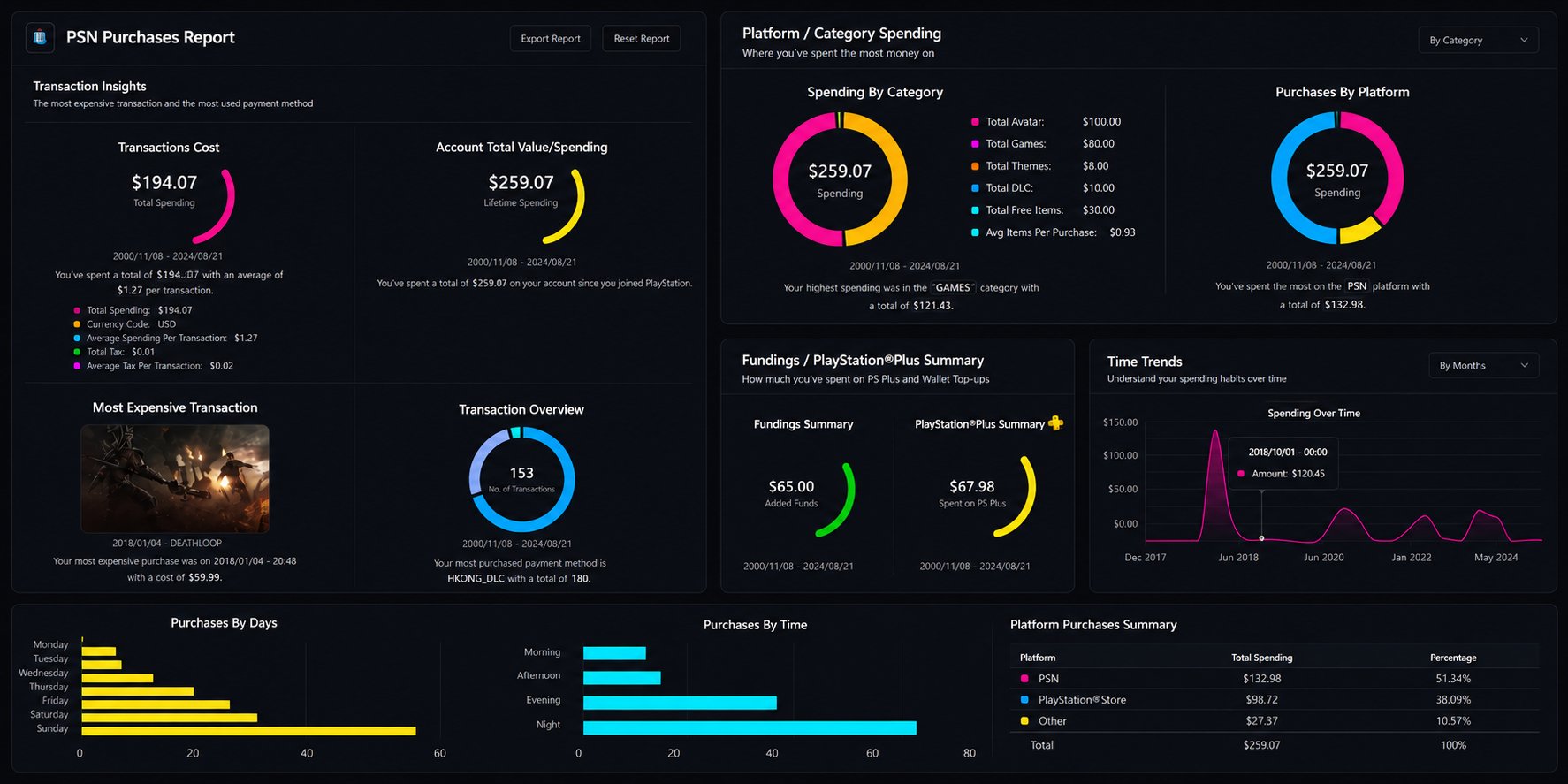Click the Avg Items Per Purchase legend dot
Screen dimensions: 1568x784
975,232
